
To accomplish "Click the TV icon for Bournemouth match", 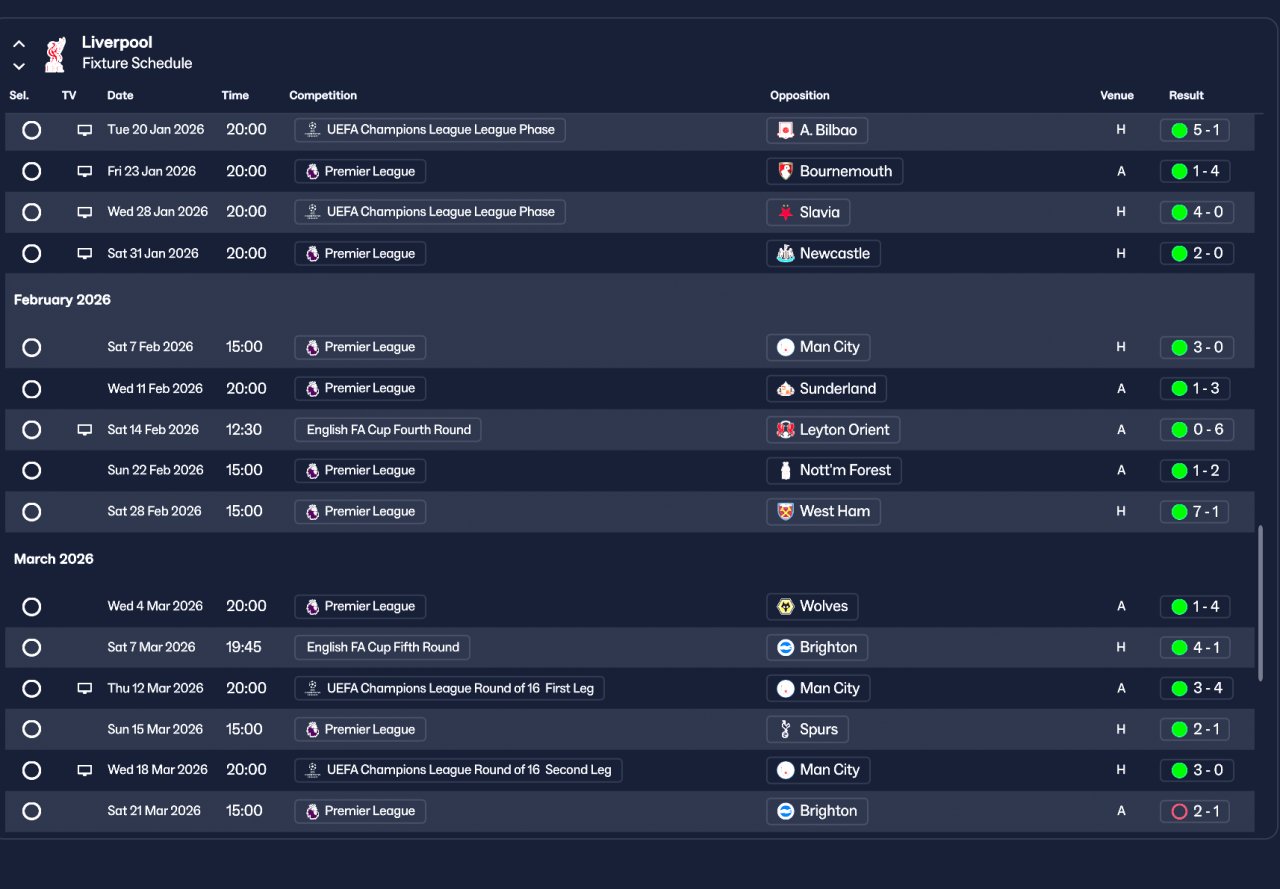I will (85, 171).
